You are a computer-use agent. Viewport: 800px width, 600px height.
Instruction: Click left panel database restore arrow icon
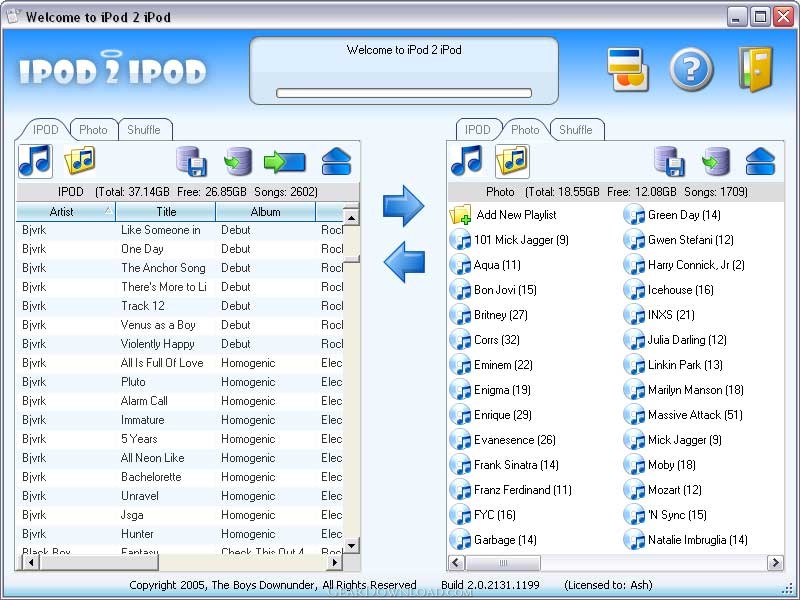pos(238,161)
